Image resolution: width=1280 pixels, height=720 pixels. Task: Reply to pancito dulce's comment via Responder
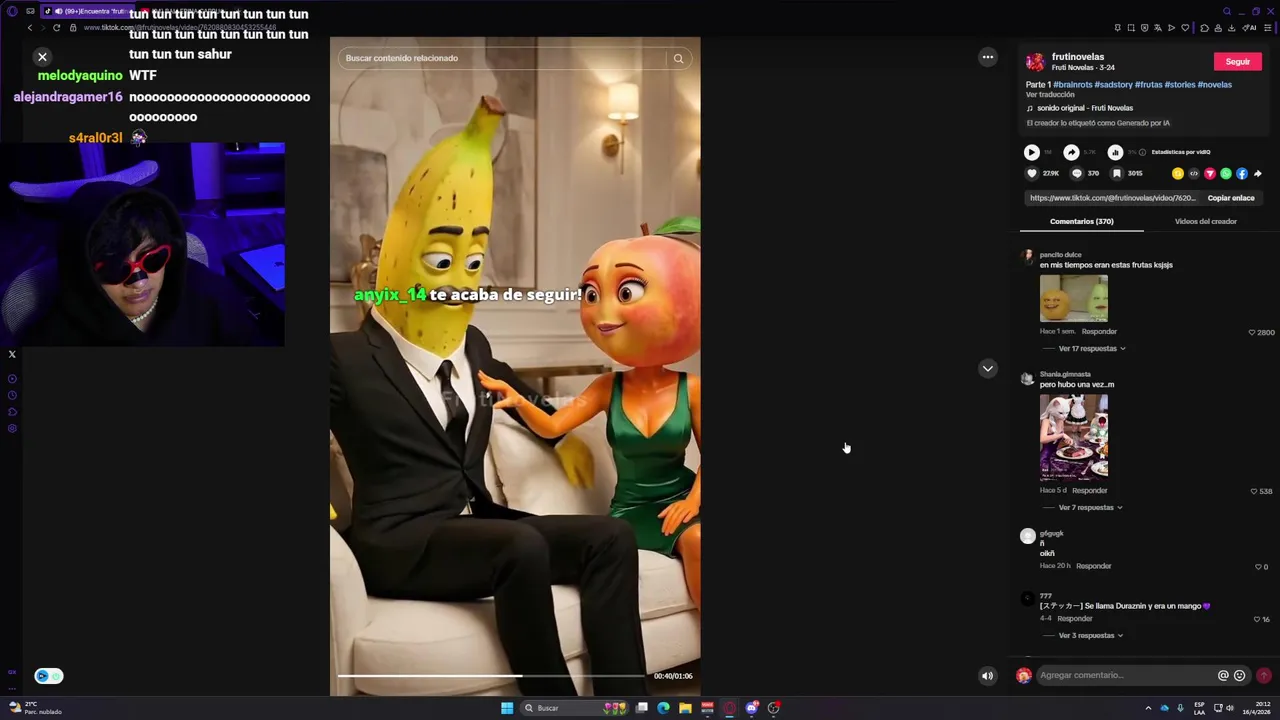(1099, 332)
